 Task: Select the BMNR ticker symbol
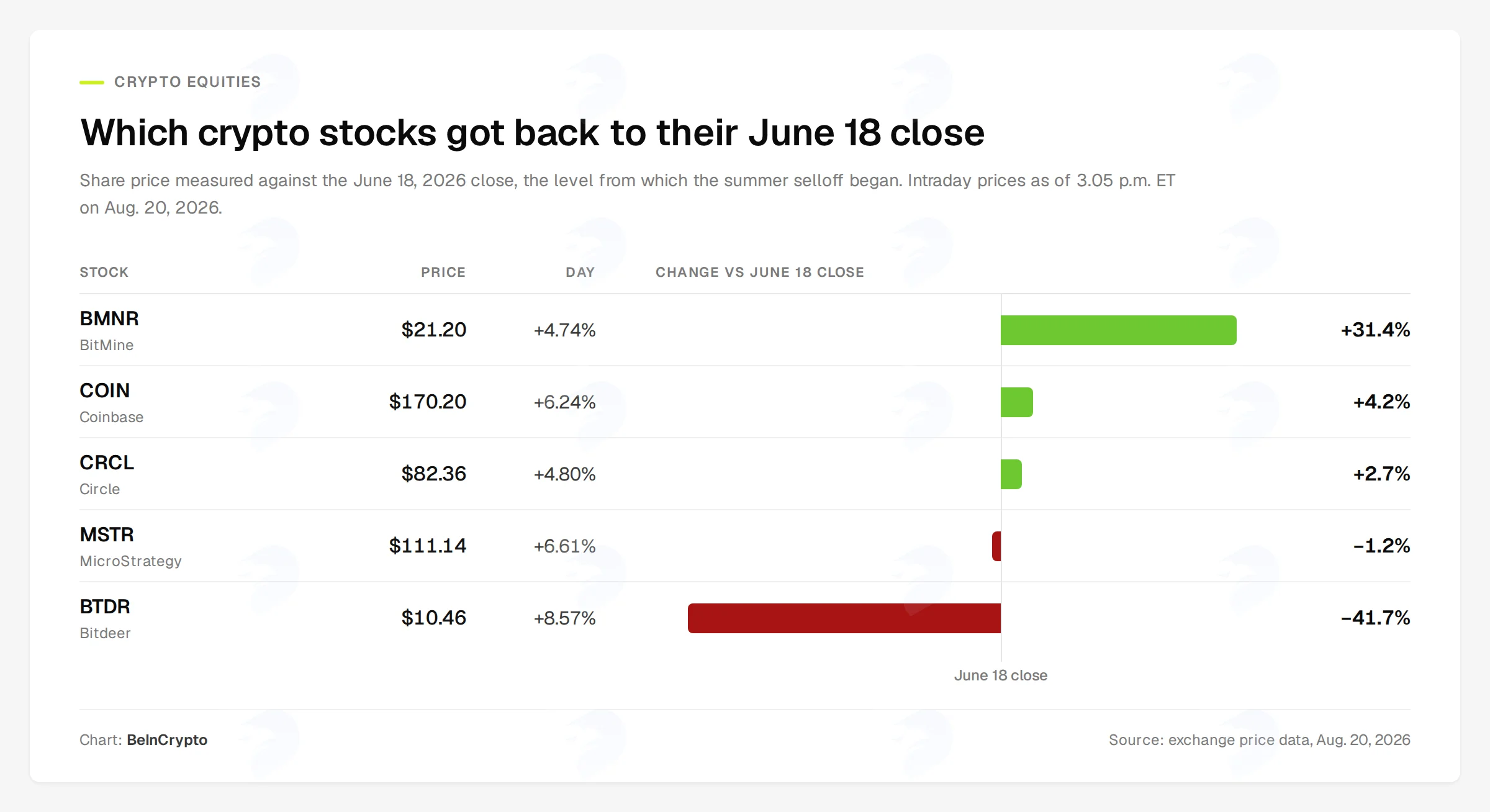[x=109, y=318]
